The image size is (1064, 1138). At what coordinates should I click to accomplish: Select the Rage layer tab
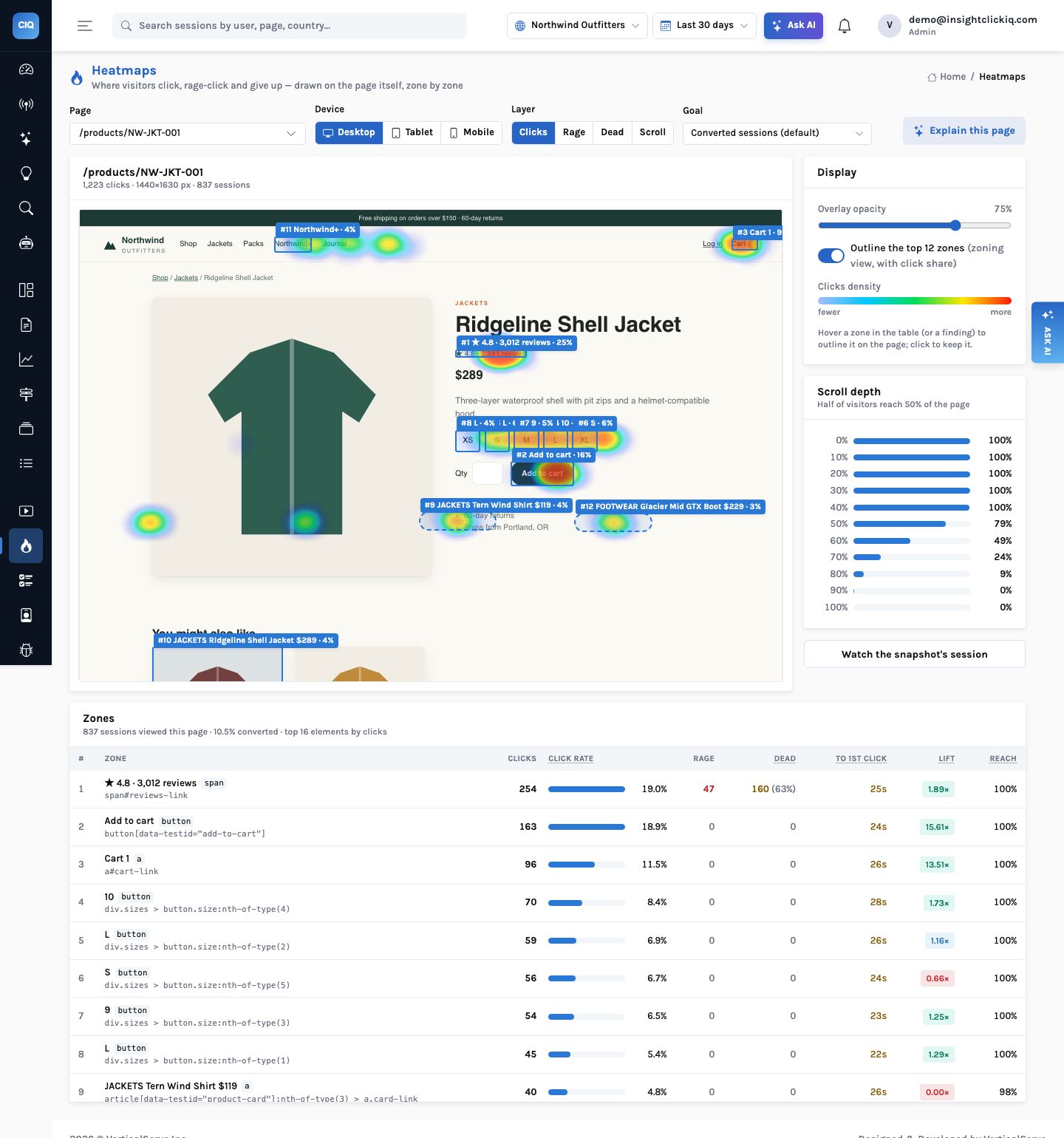click(x=574, y=132)
